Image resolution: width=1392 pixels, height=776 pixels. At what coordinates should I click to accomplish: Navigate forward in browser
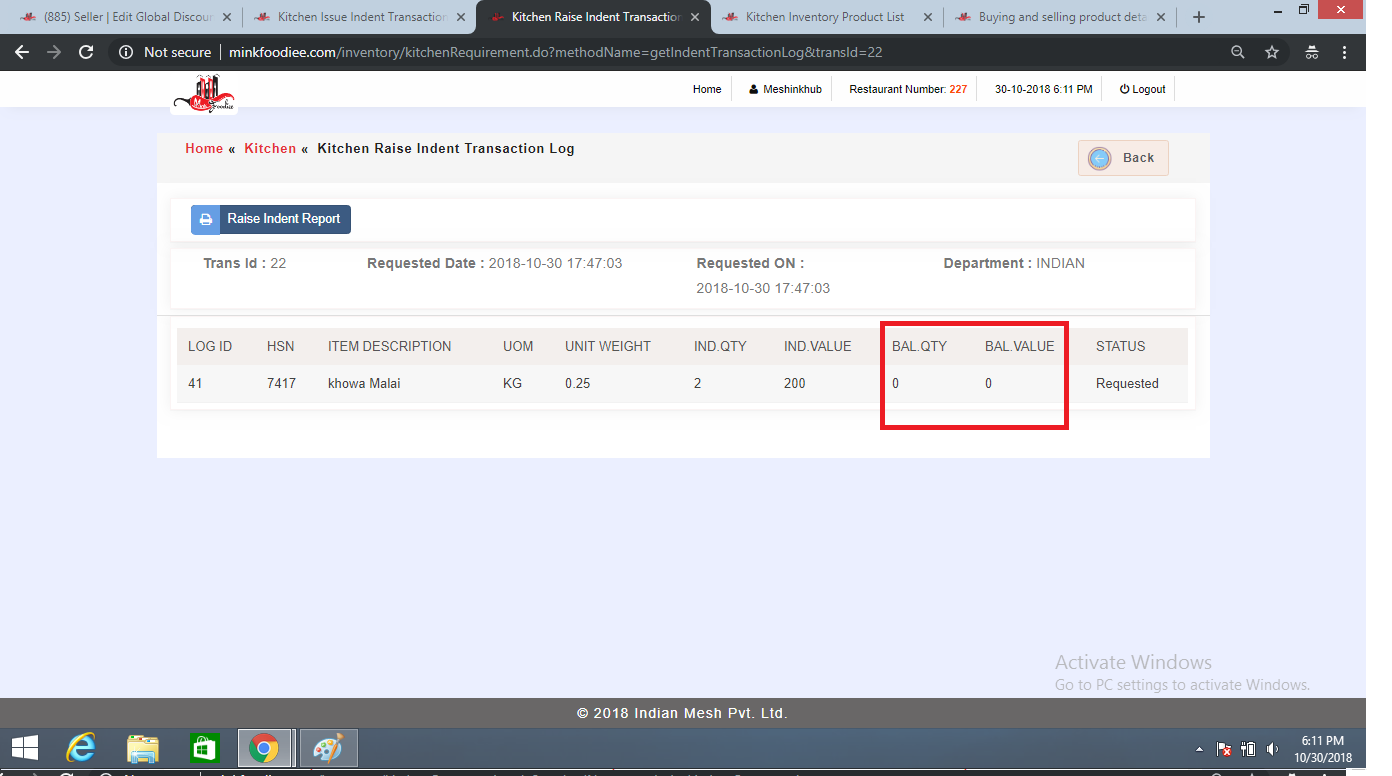click(x=54, y=52)
